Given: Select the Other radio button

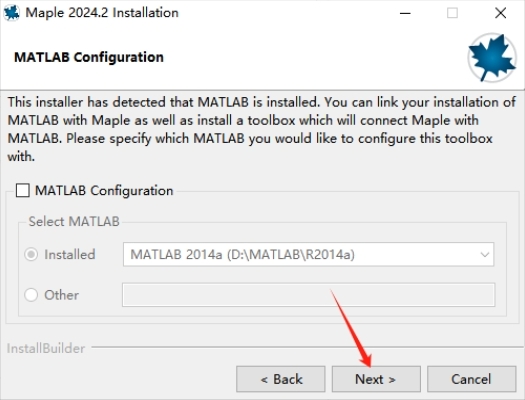Looking at the screenshot, I should point(31,295).
